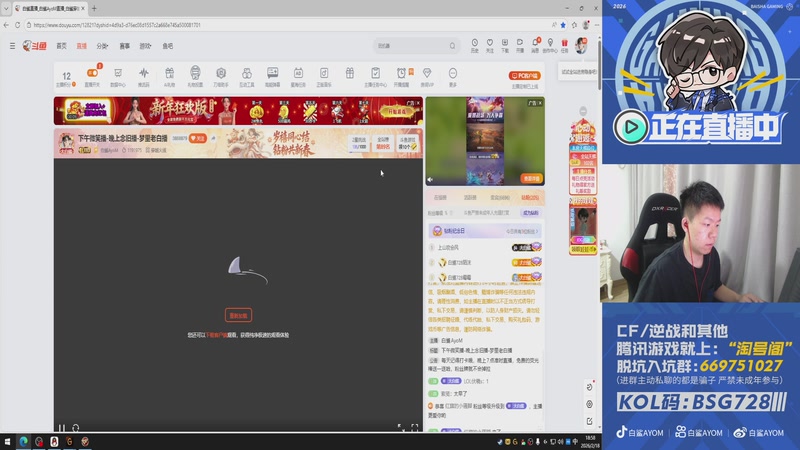Expand the 游戏 dropdown menu
The image size is (800, 450).
(145, 46)
